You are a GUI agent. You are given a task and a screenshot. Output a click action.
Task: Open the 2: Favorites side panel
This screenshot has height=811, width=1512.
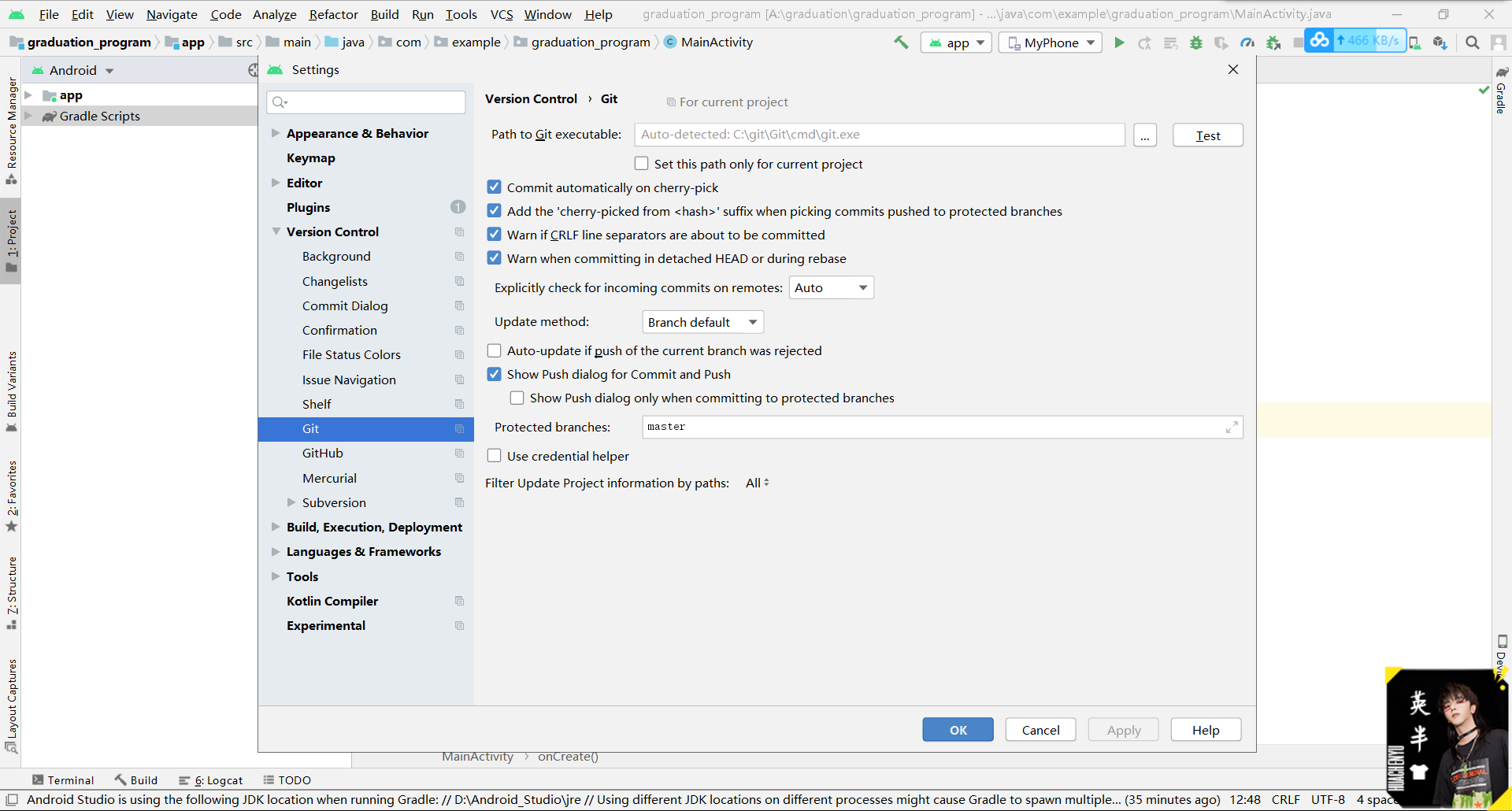coord(11,496)
